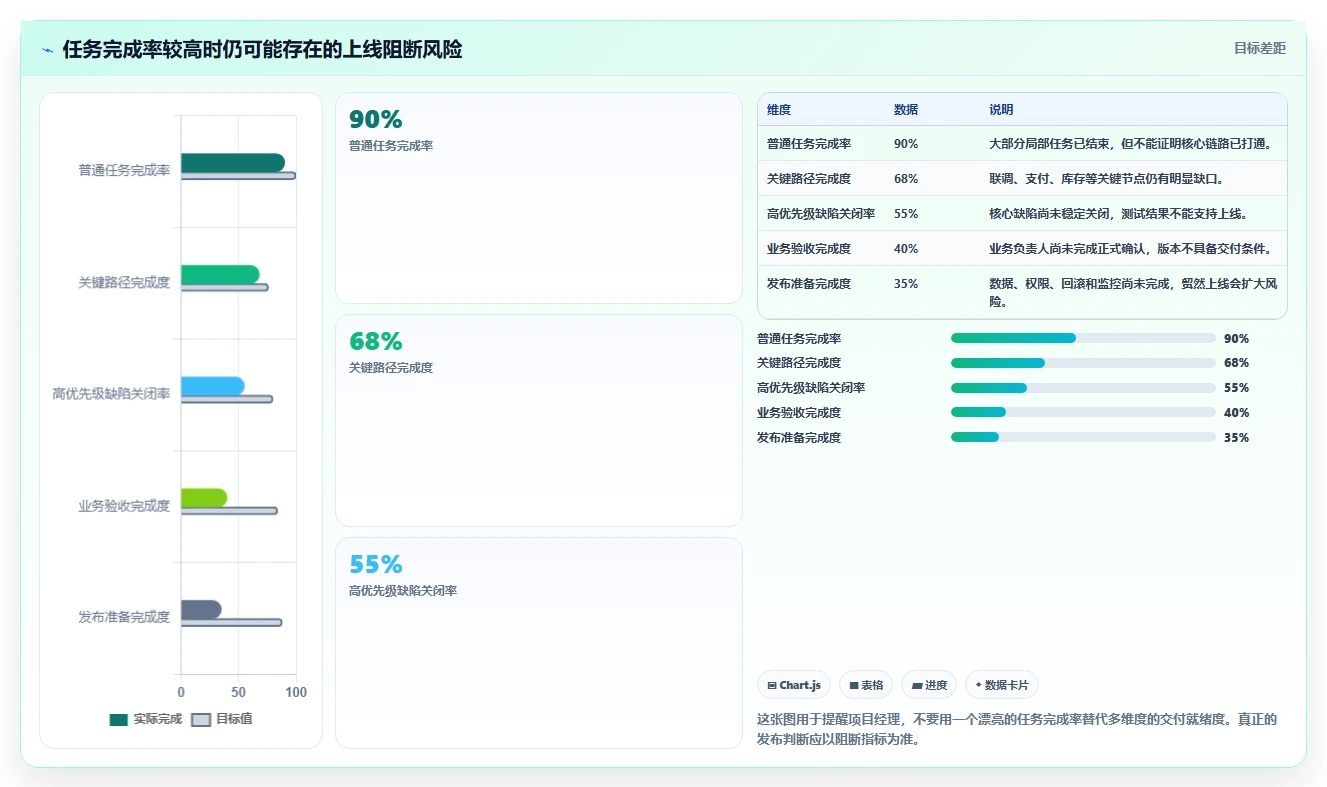This screenshot has width=1327, height=787.
Task: Click the page title about 上线阻断风险
Action: pos(262,49)
